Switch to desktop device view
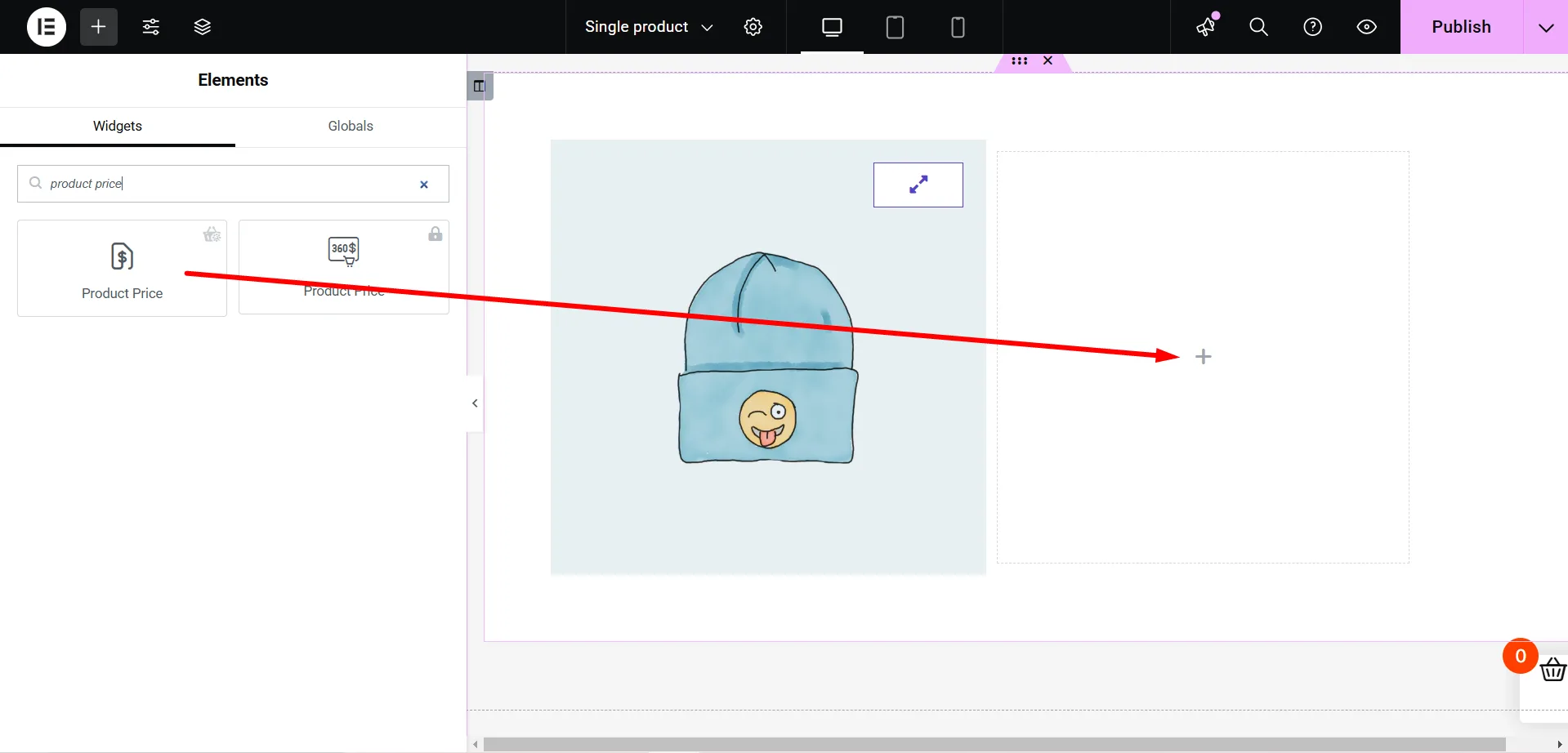 point(832,27)
